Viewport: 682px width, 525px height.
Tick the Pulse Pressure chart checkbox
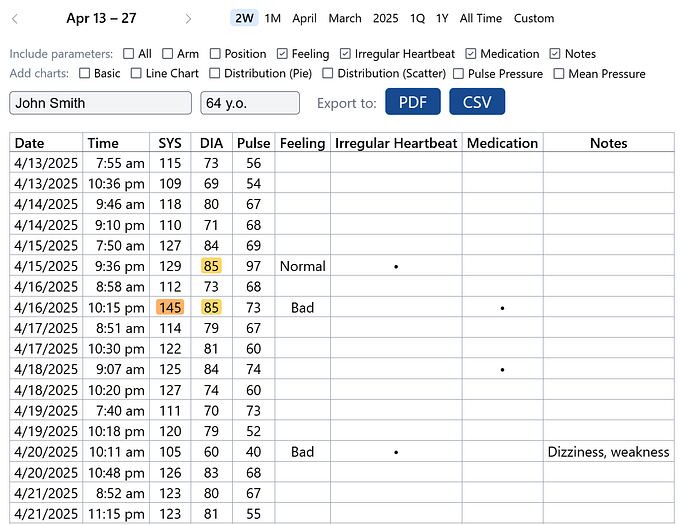458,73
